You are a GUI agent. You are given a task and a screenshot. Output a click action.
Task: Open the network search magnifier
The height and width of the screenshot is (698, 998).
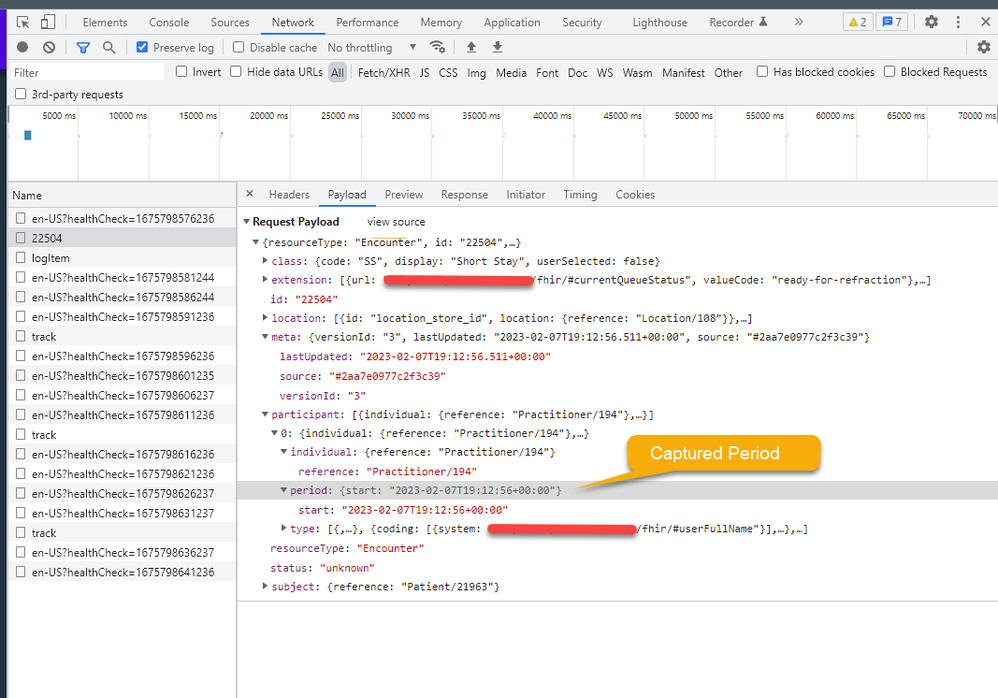coord(109,47)
